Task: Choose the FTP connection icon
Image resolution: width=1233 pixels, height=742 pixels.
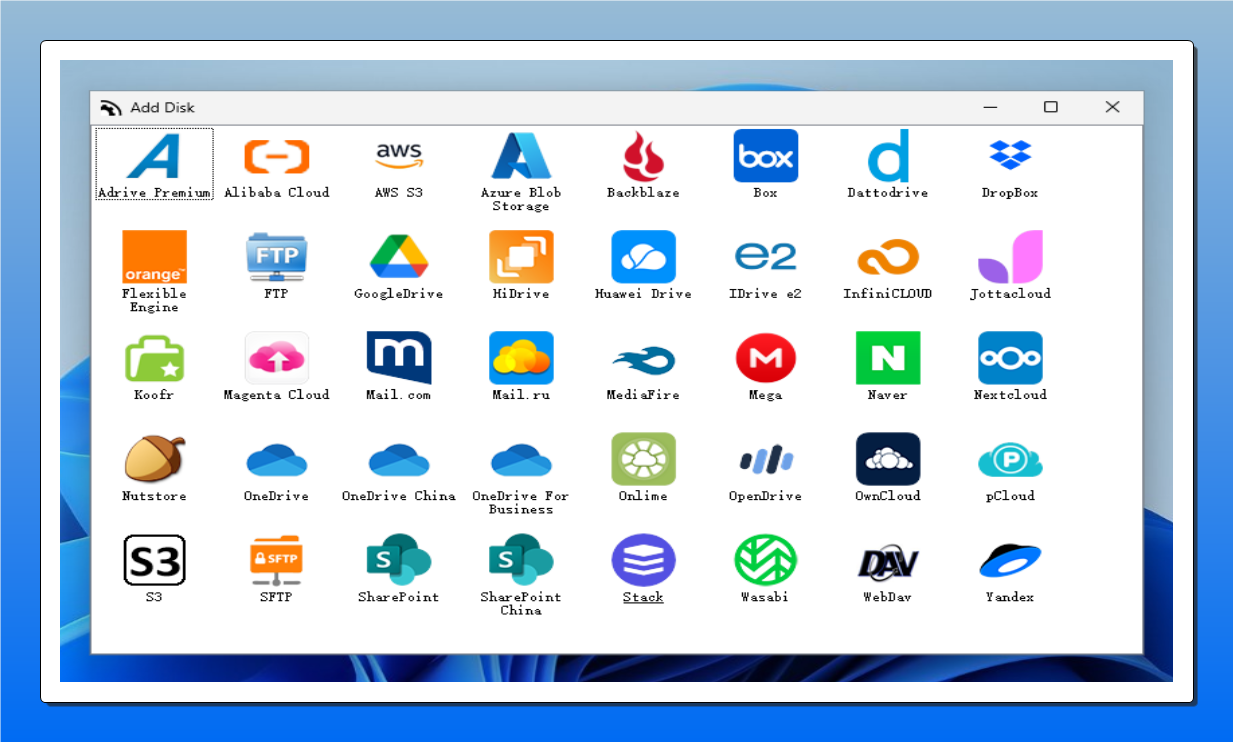Action: tap(277, 257)
